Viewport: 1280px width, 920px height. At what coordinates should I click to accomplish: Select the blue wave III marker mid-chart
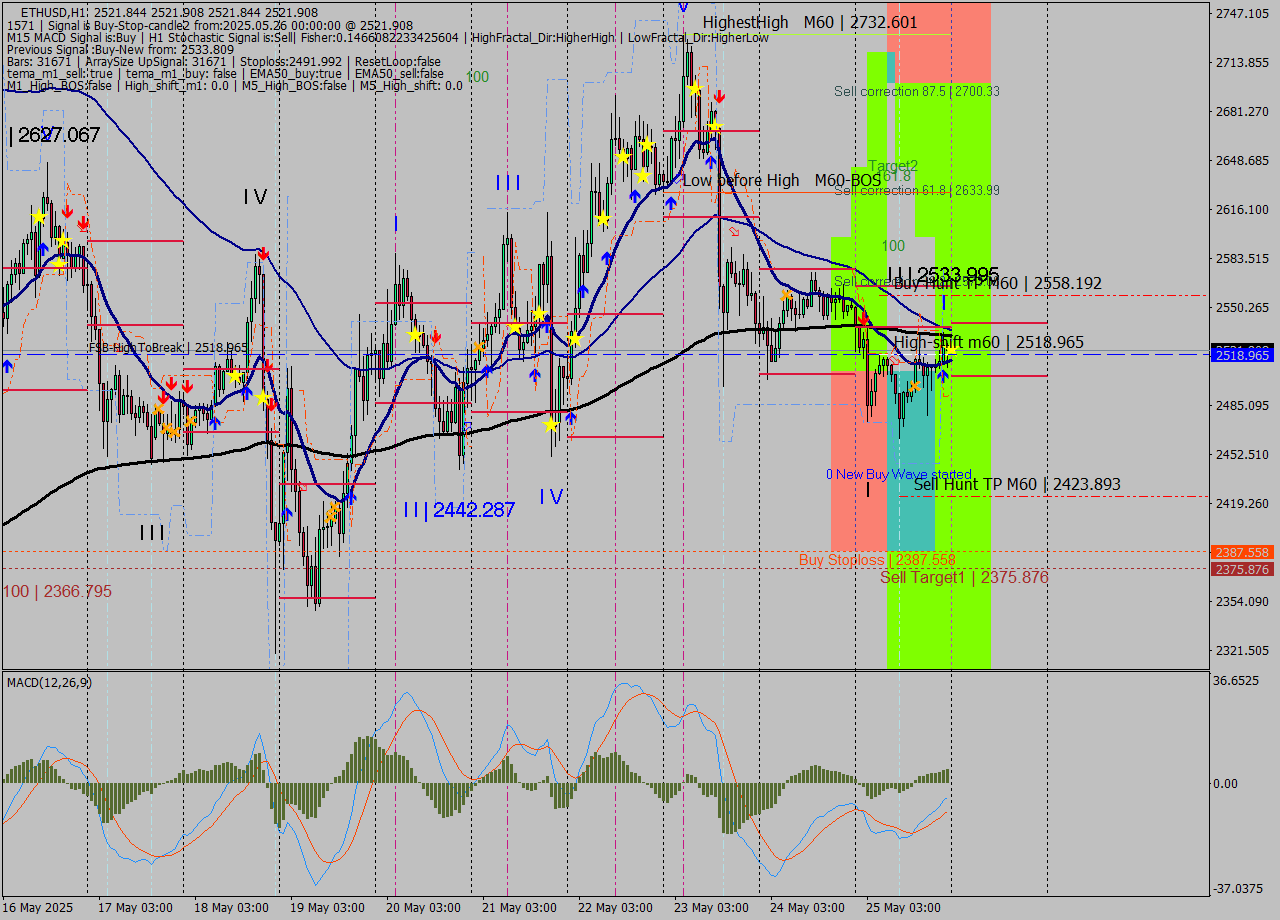[x=508, y=183]
